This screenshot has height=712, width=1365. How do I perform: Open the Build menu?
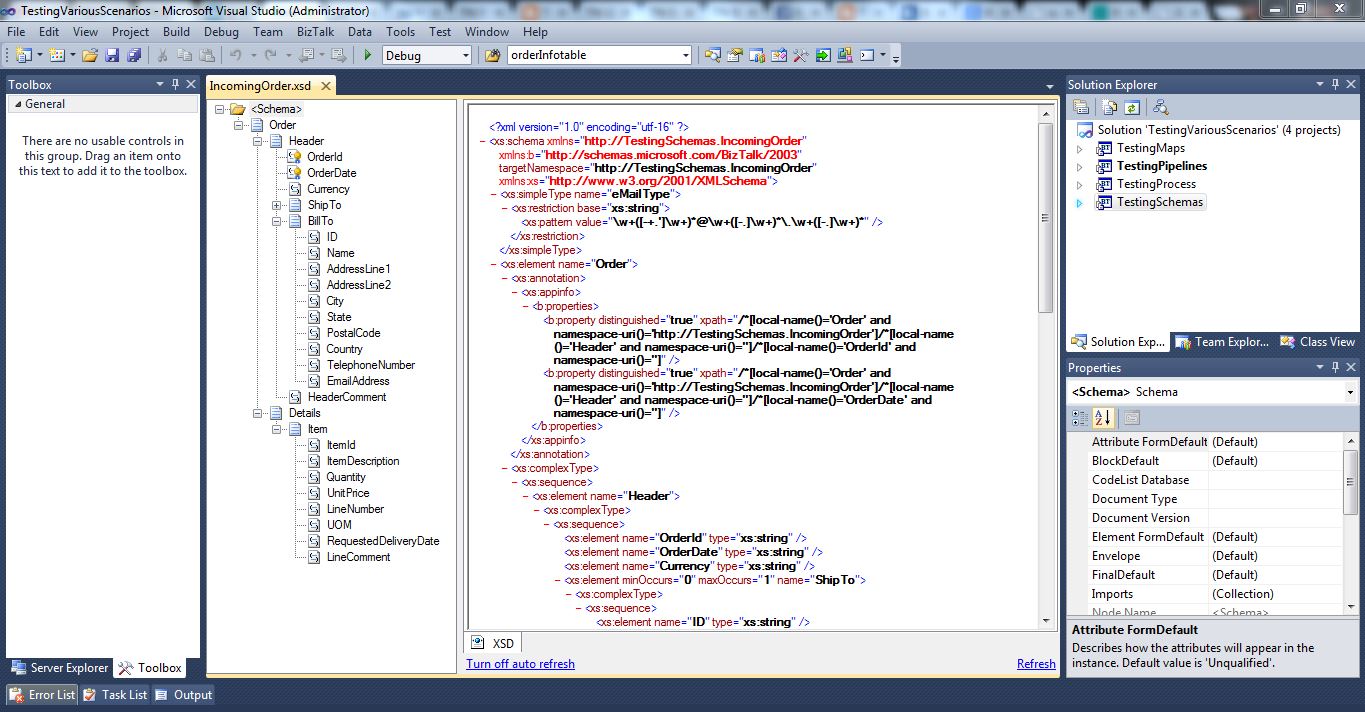click(x=177, y=31)
